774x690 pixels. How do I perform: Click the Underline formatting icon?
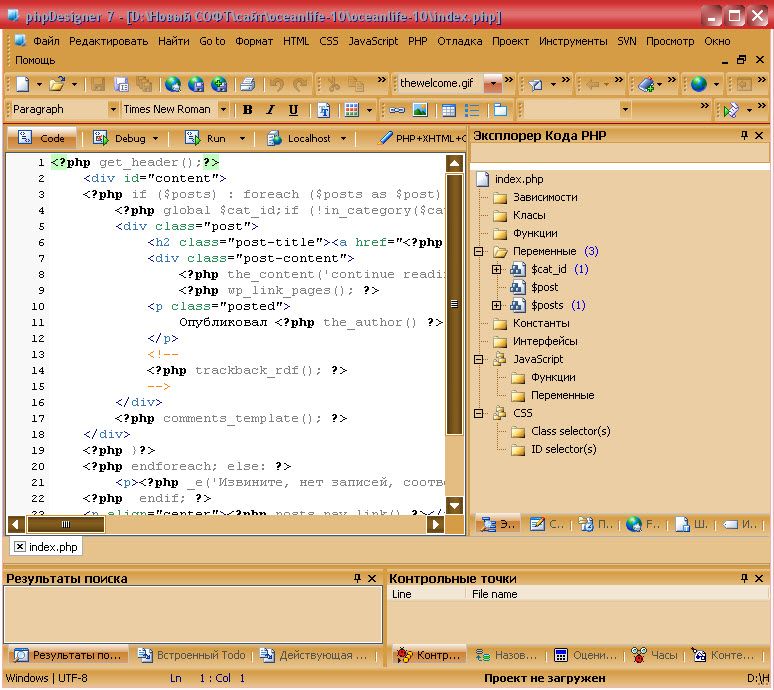[293, 110]
